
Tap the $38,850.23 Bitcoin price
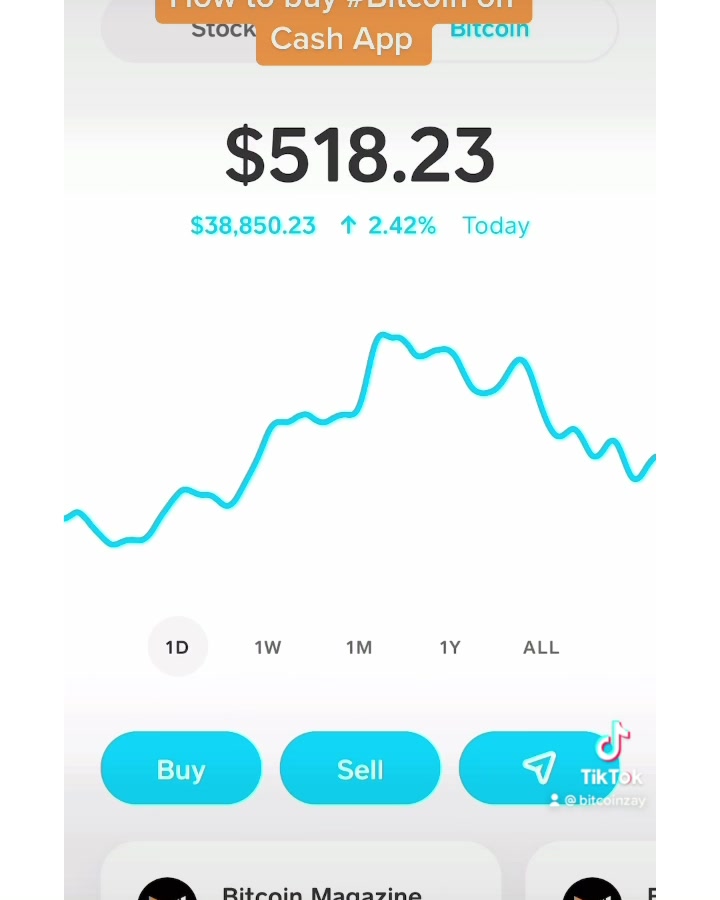tap(253, 226)
